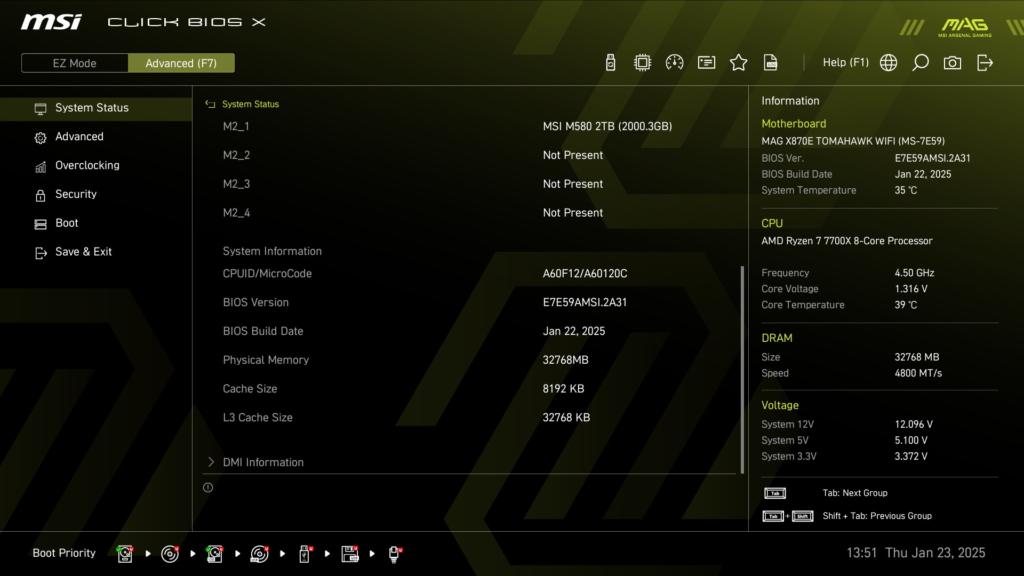Viewport: 1024px width, 576px height.
Task: Click the Shift + Tab: Previous Group hint
Action: coord(877,516)
